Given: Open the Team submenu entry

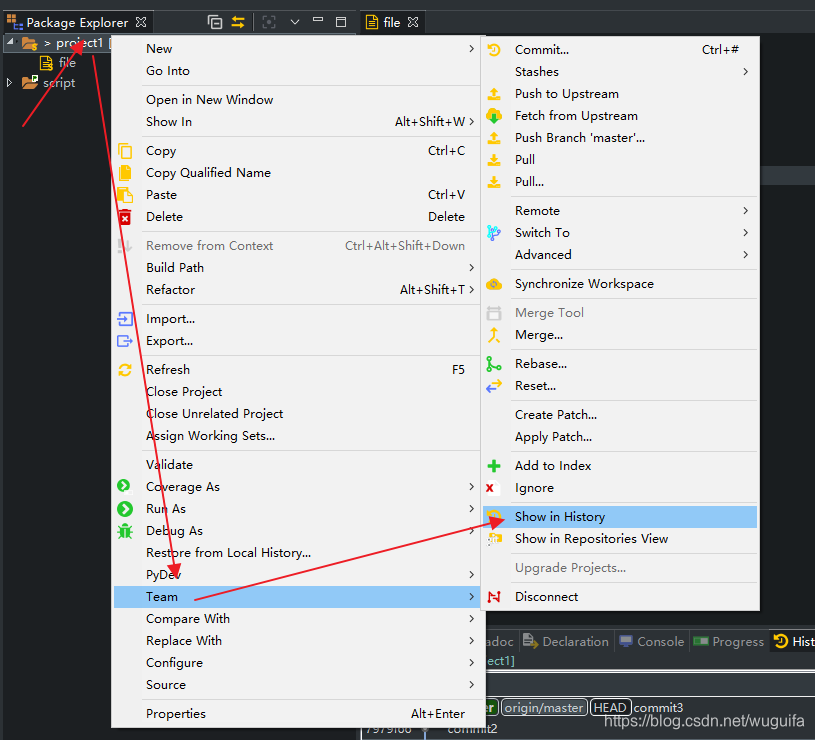Looking at the screenshot, I should point(297,597).
